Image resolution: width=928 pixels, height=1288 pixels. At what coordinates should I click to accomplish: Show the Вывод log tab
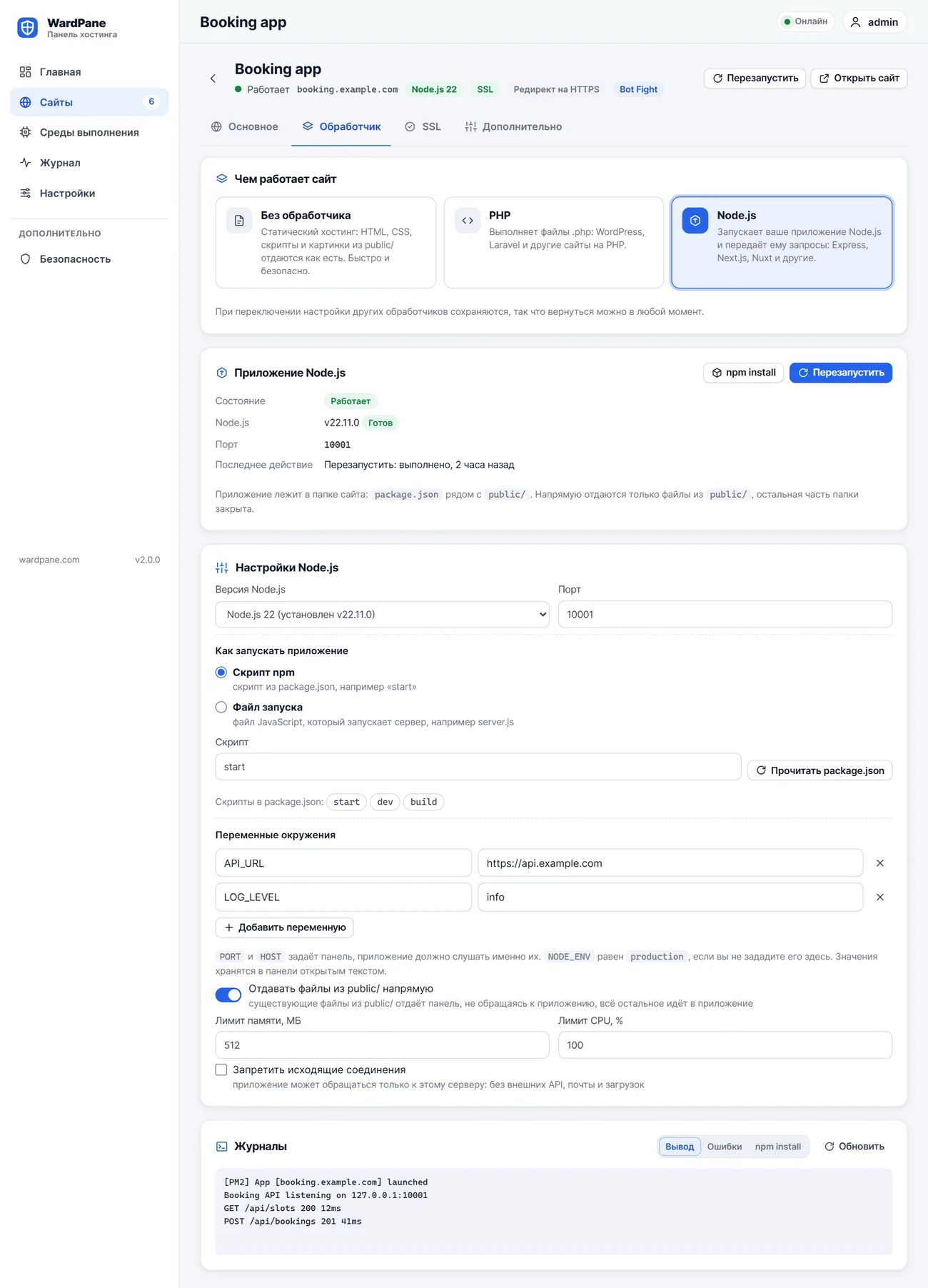tap(680, 1147)
